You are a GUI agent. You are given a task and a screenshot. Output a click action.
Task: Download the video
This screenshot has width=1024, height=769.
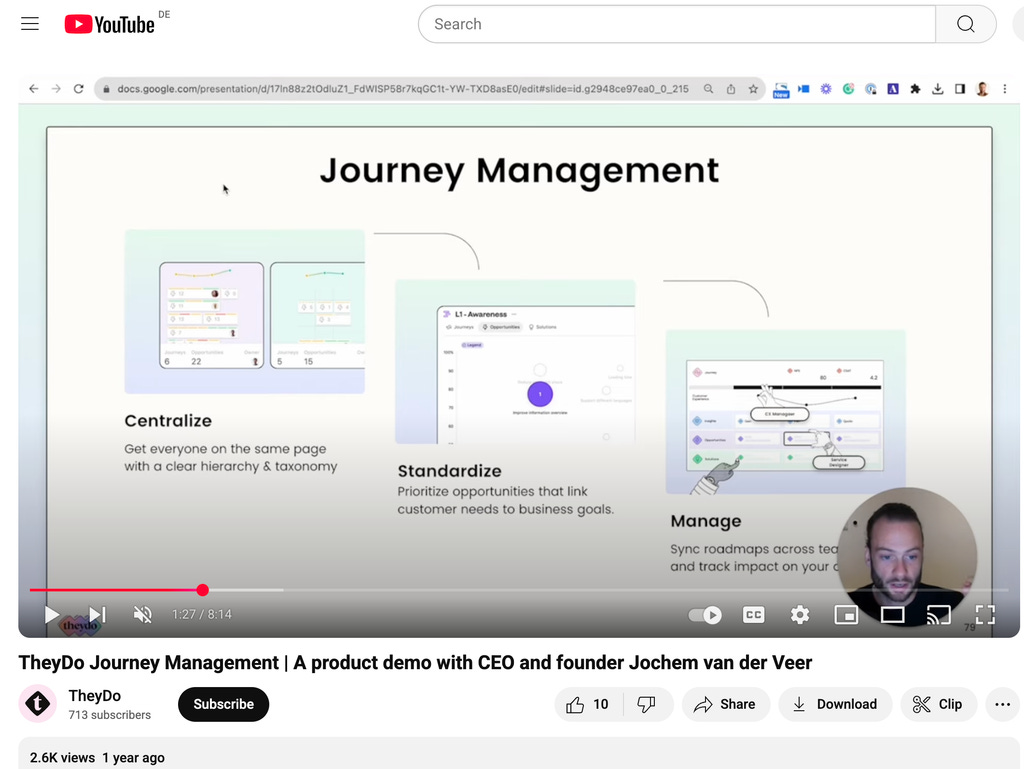(835, 704)
